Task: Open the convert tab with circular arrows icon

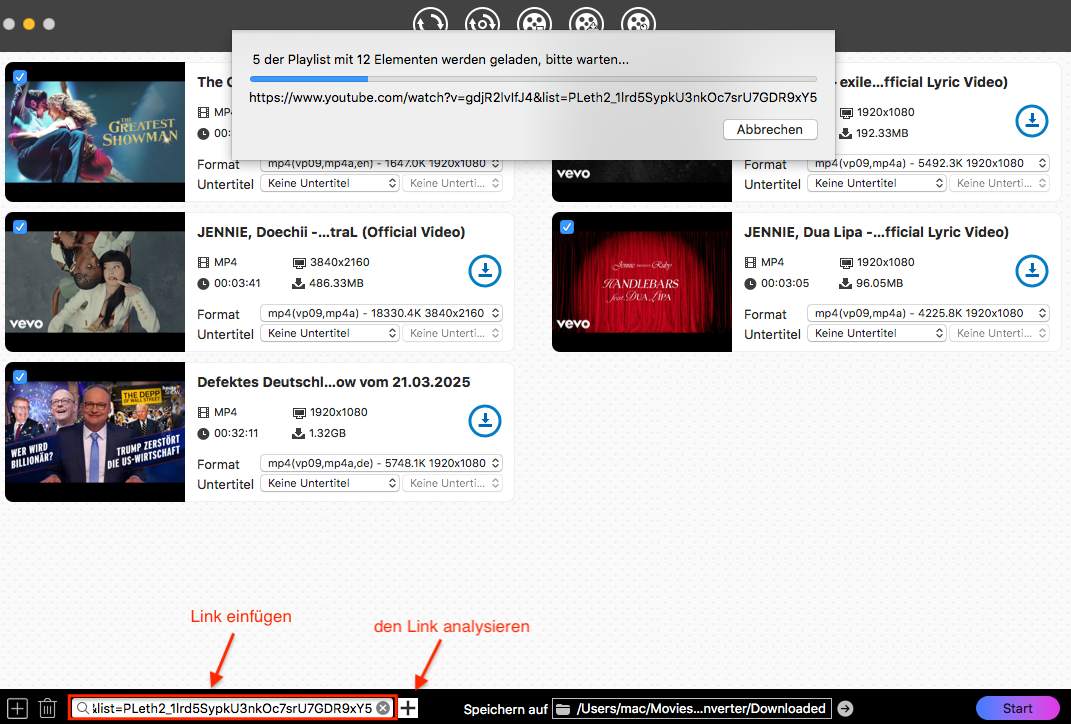Action: [x=430, y=22]
